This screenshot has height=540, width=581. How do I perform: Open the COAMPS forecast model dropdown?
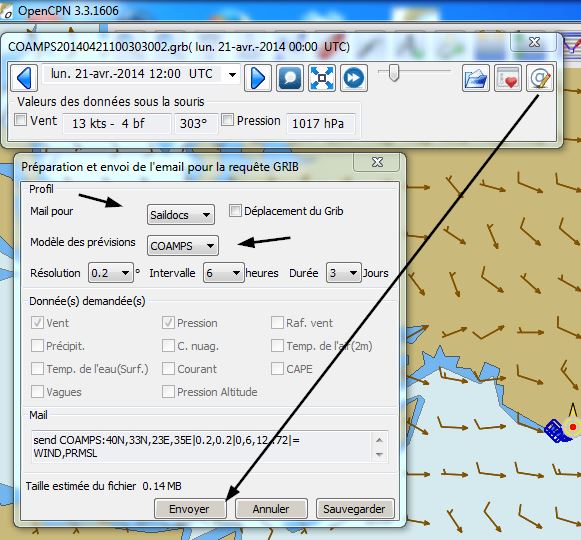(x=183, y=246)
